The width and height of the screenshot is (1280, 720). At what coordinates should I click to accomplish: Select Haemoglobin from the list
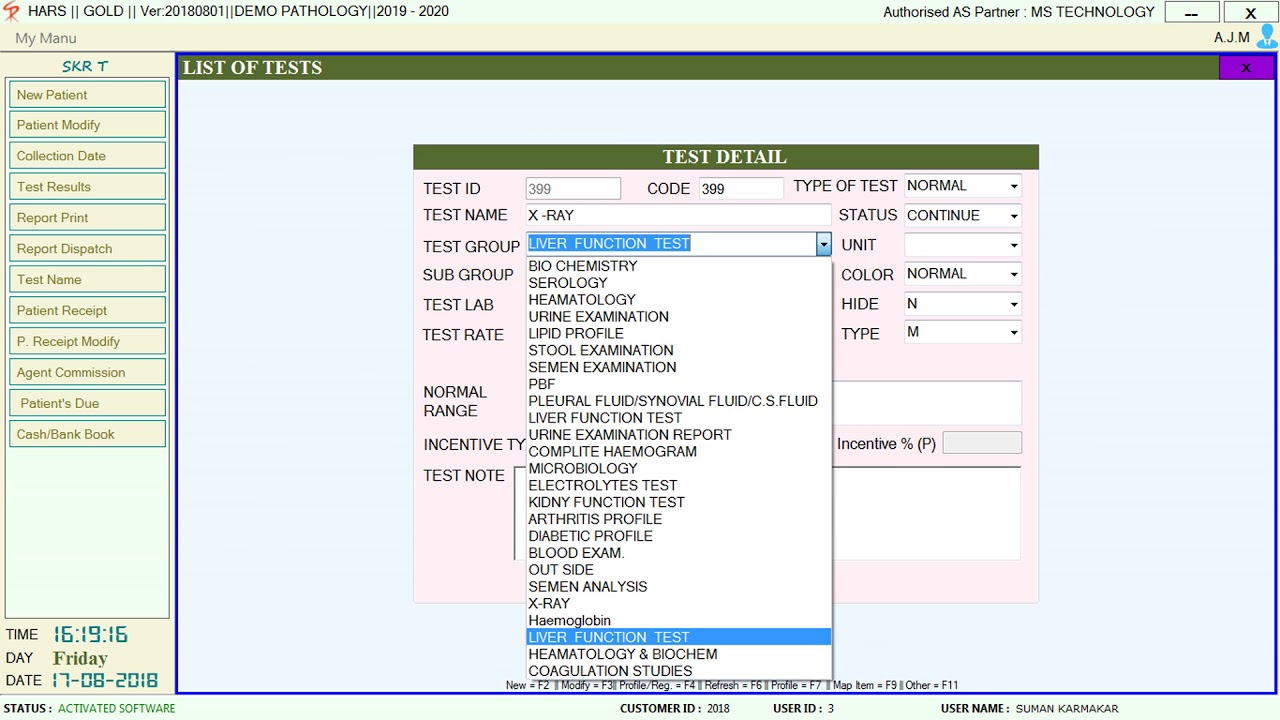click(x=679, y=621)
